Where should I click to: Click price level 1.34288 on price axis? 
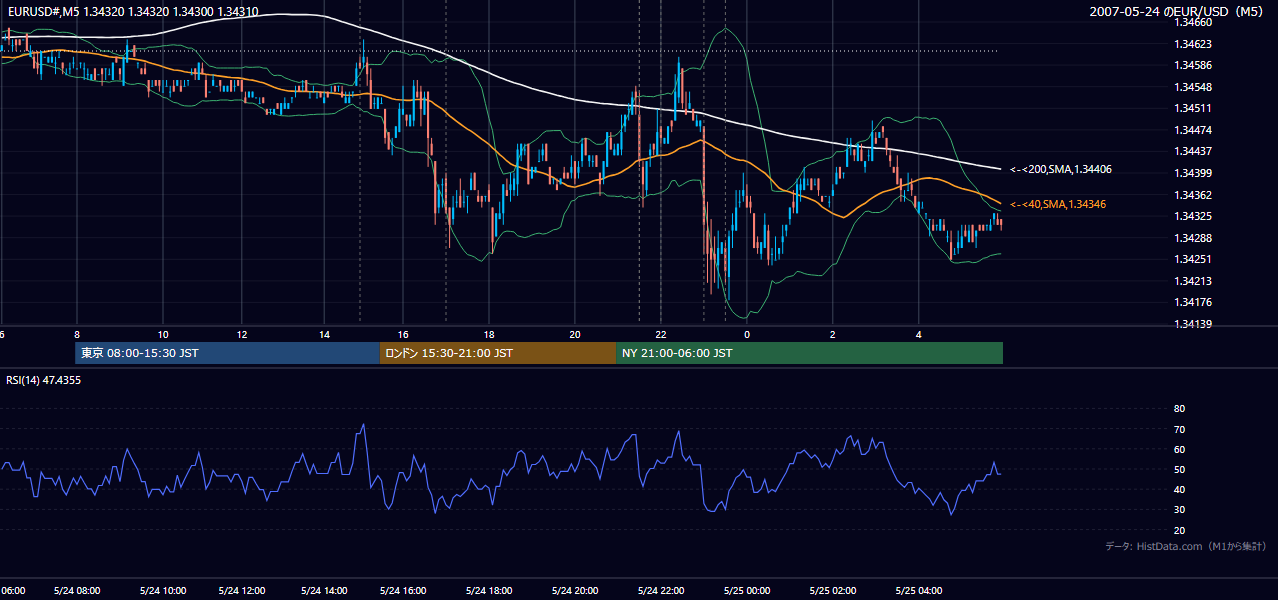pyautogui.click(x=1194, y=238)
